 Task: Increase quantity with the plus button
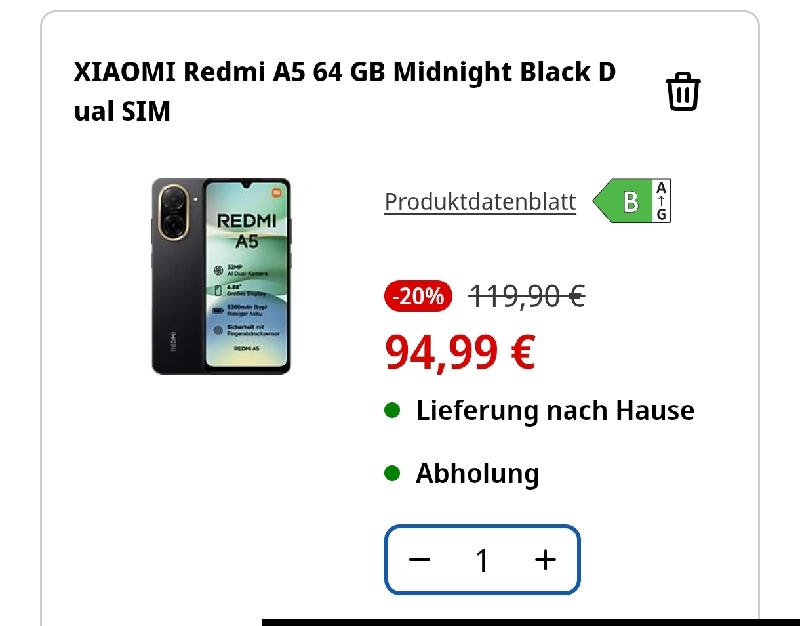coord(545,560)
